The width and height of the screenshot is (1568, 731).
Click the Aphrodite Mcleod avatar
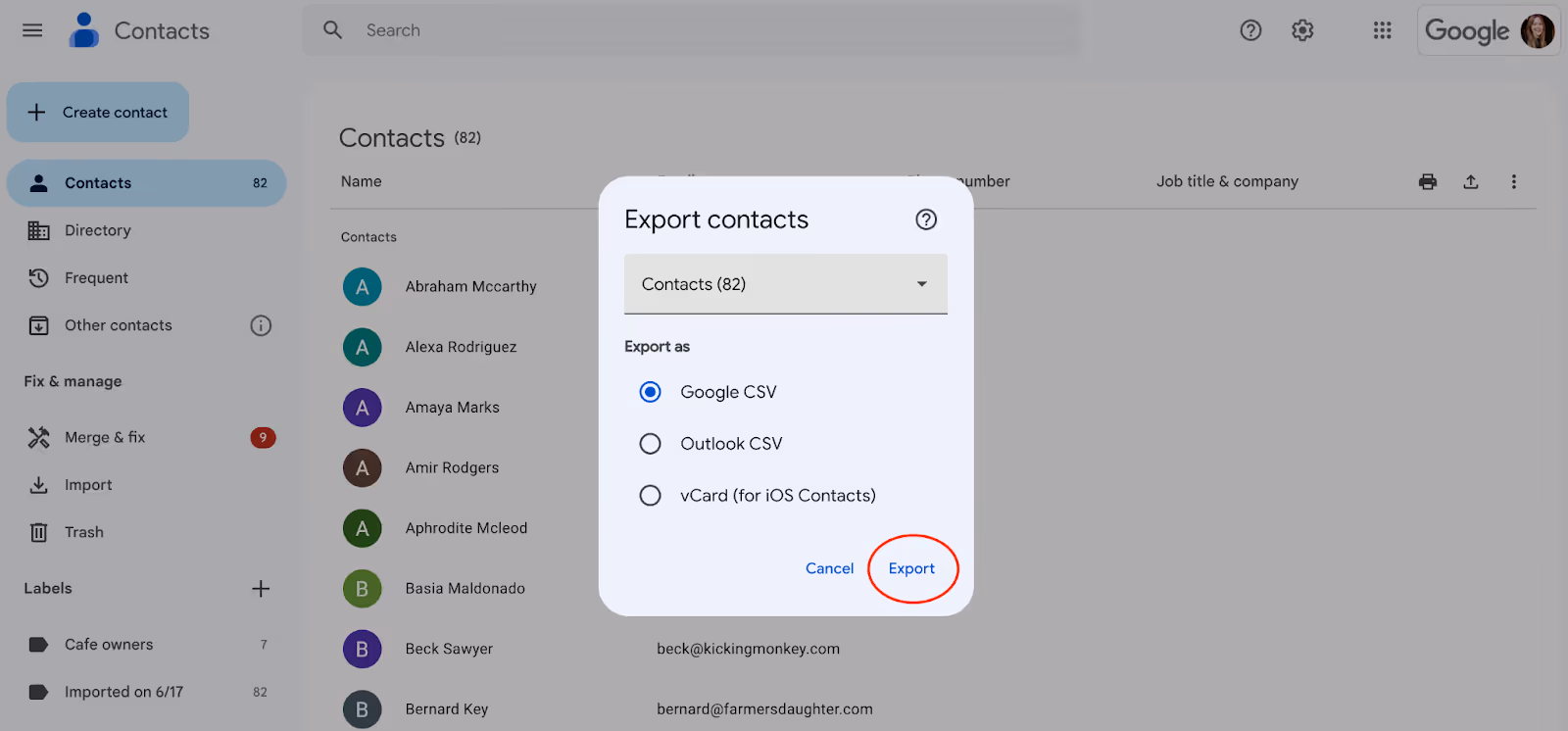[x=363, y=528]
